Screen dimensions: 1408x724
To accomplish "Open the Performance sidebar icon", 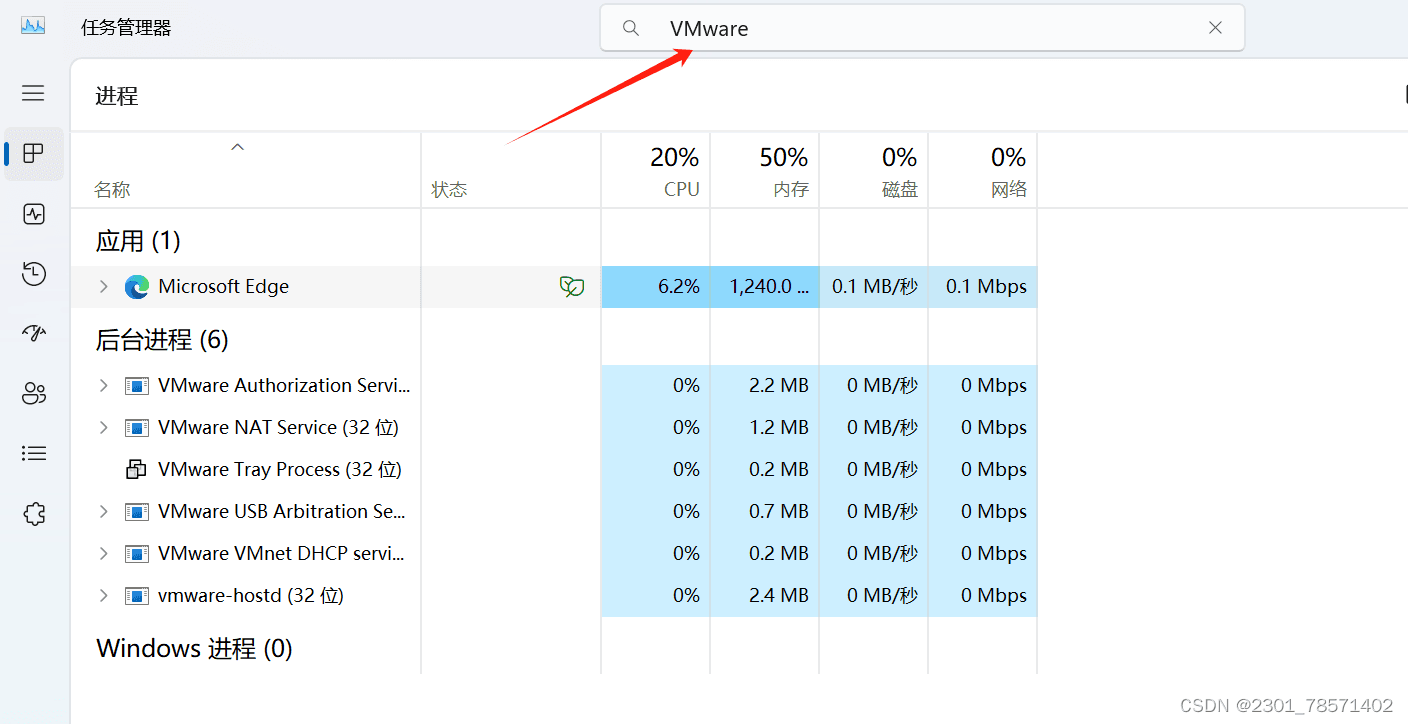I will 34,214.
